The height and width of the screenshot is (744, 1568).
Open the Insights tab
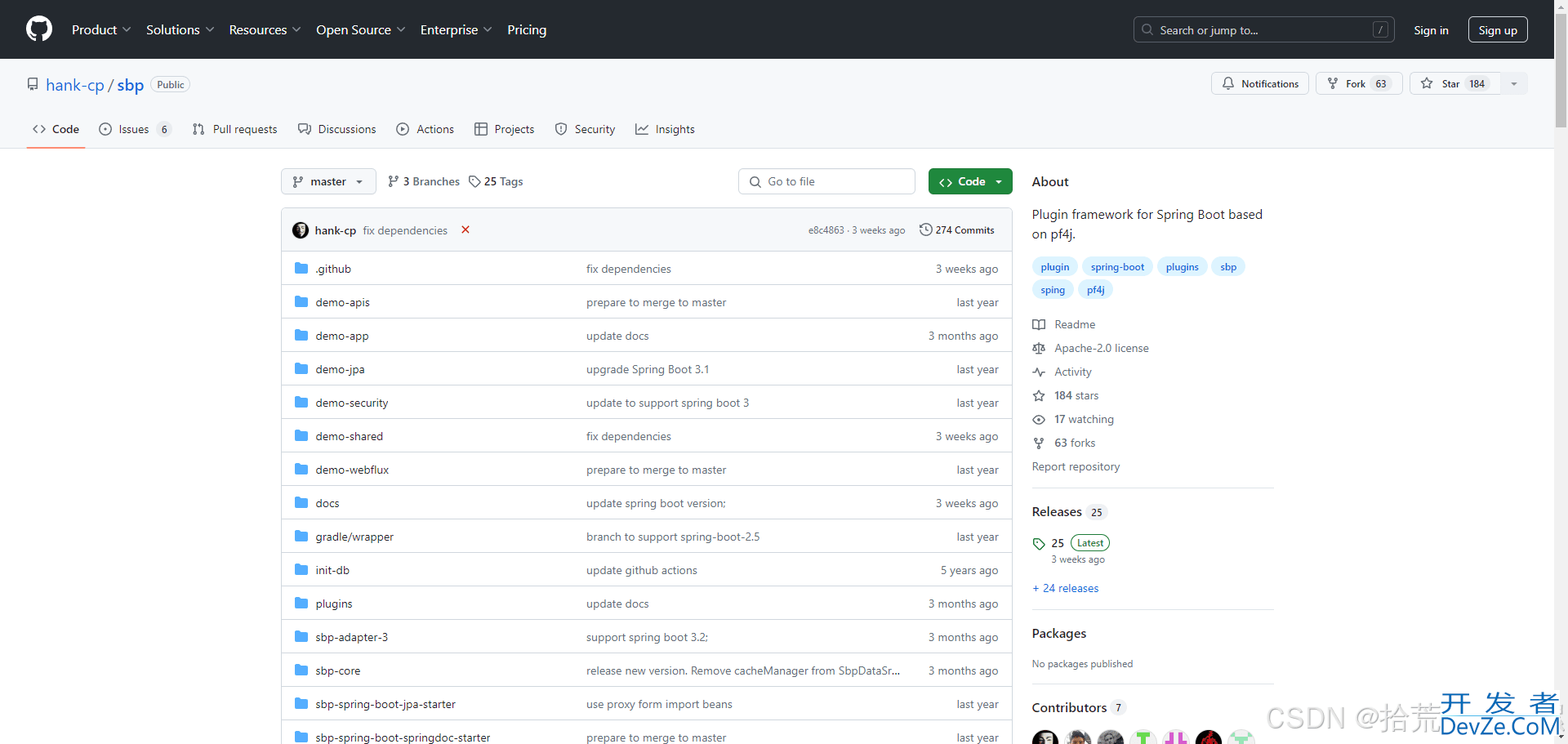[666, 129]
